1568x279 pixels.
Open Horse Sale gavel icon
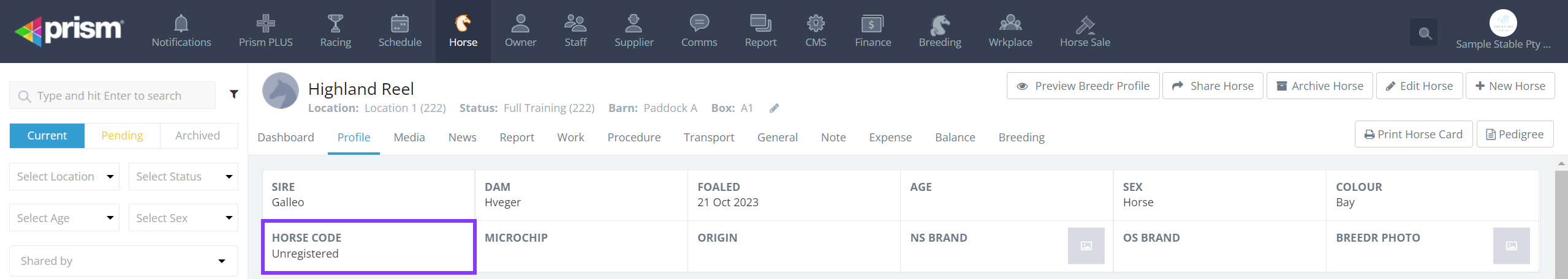coord(1085,25)
